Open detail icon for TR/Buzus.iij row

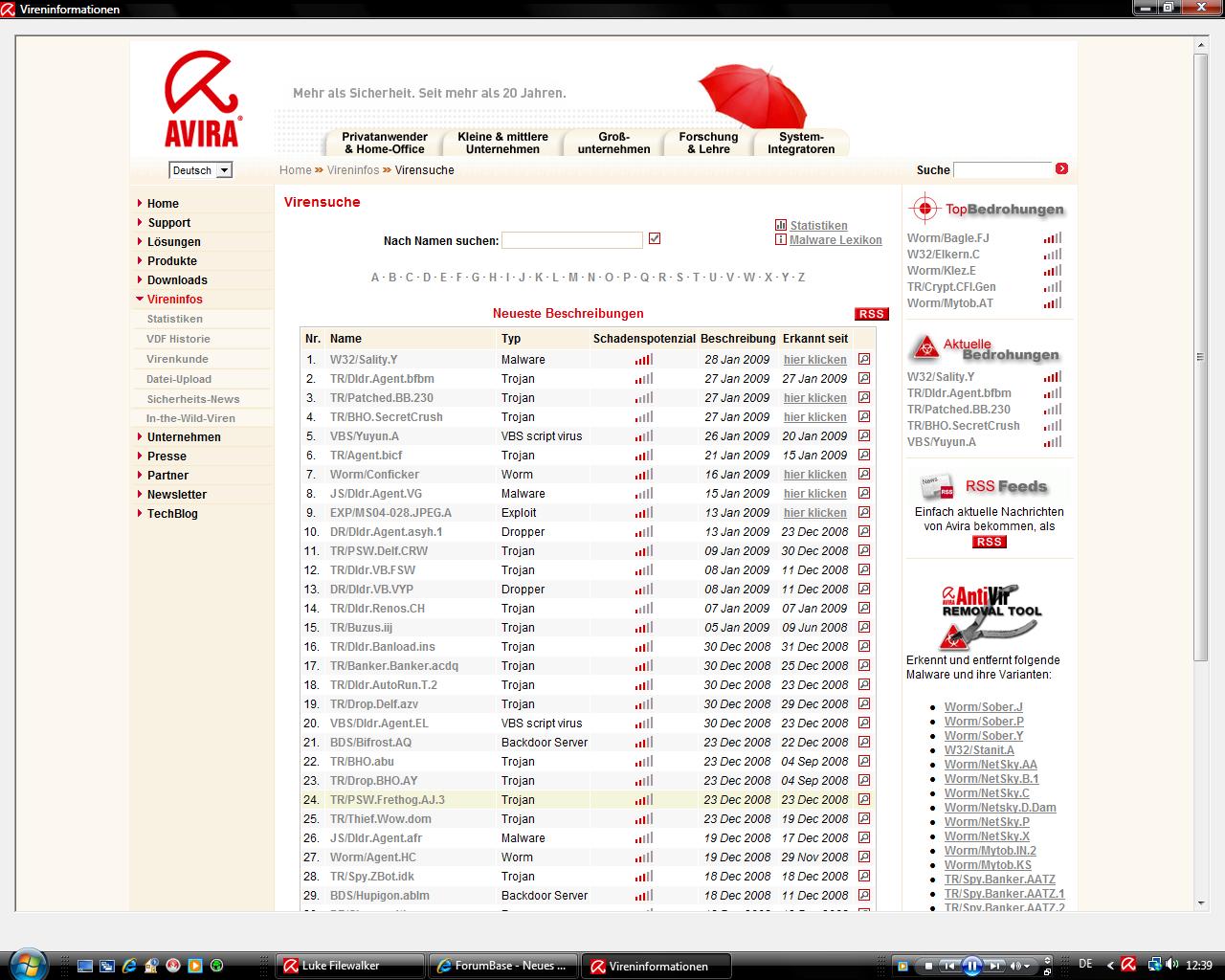pyautogui.click(x=864, y=628)
